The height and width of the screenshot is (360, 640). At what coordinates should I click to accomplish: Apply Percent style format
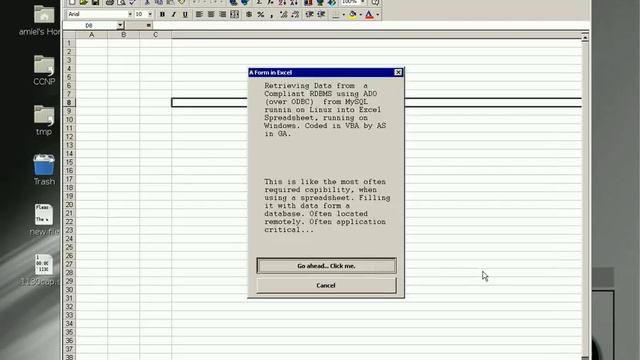coord(260,15)
